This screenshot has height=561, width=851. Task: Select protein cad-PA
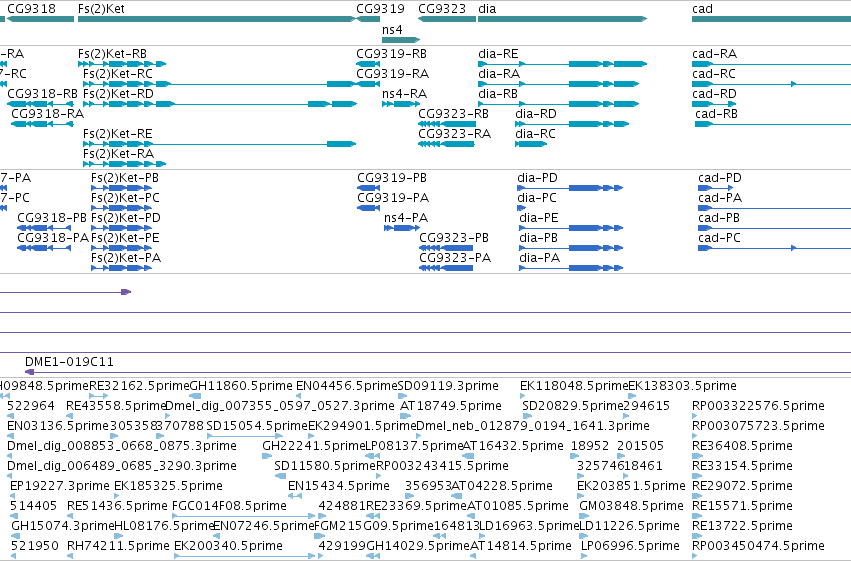coord(720,198)
